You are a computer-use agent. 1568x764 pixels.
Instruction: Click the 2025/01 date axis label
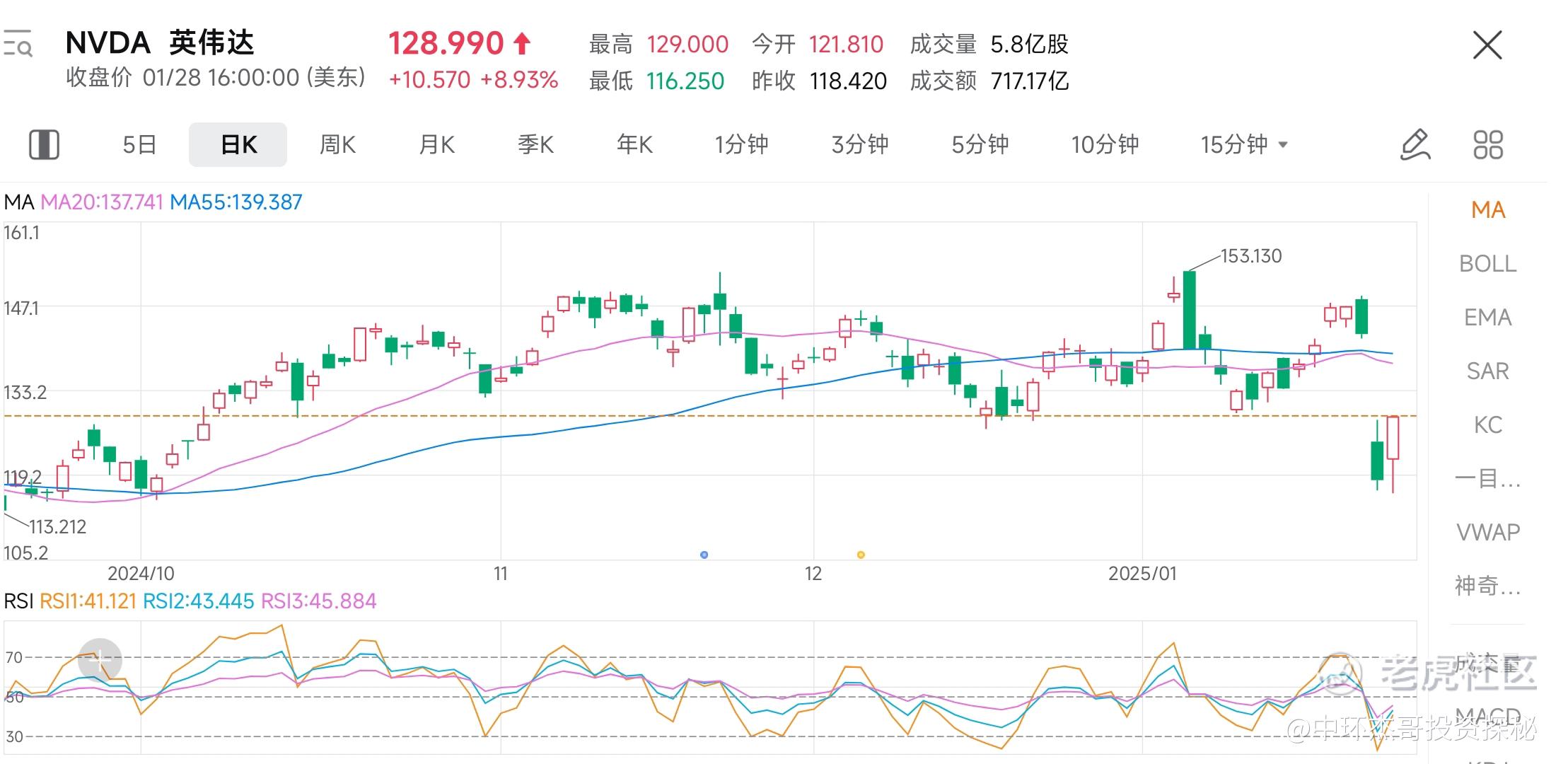point(1142,574)
